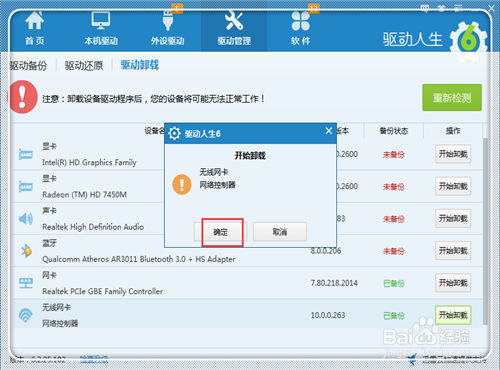Click the 无线网卡 wifi icon

[x=26, y=315]
